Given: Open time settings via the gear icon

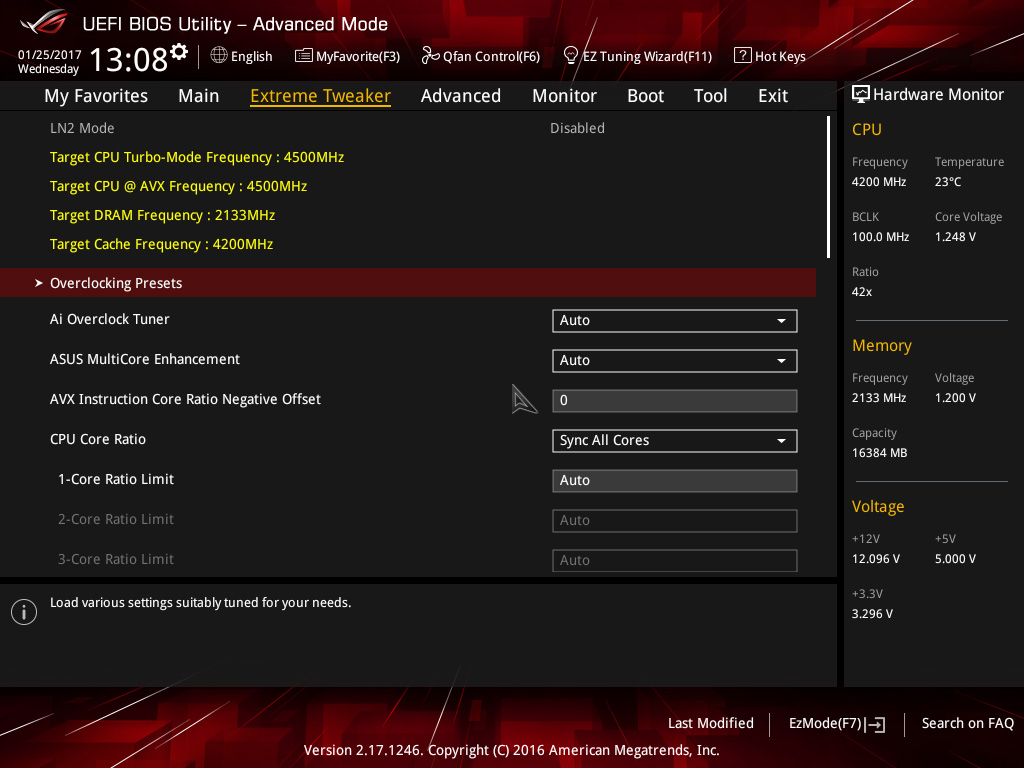Looking at the screenshot, I should coord(179,51).
